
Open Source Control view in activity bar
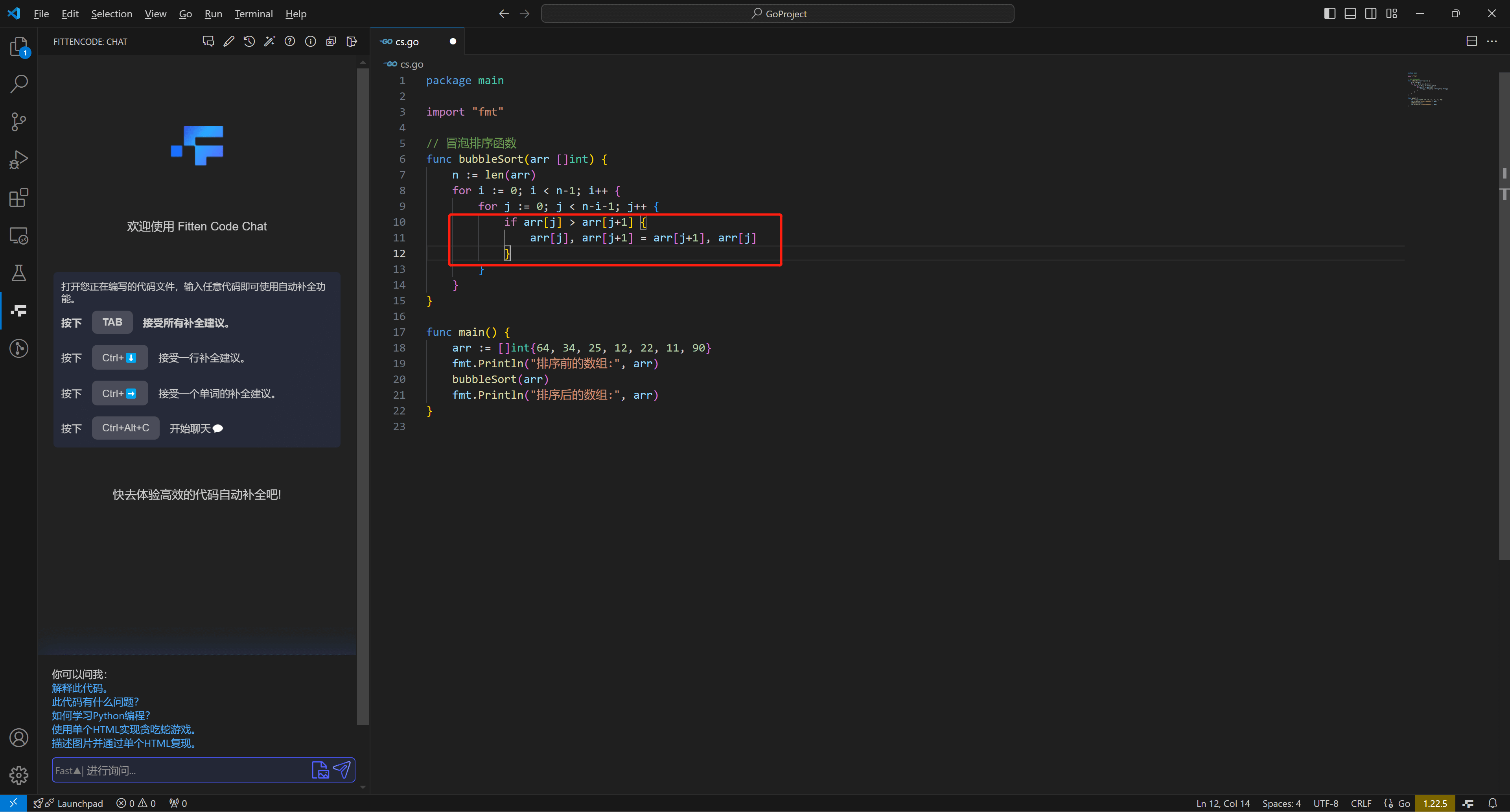(19, 122)
